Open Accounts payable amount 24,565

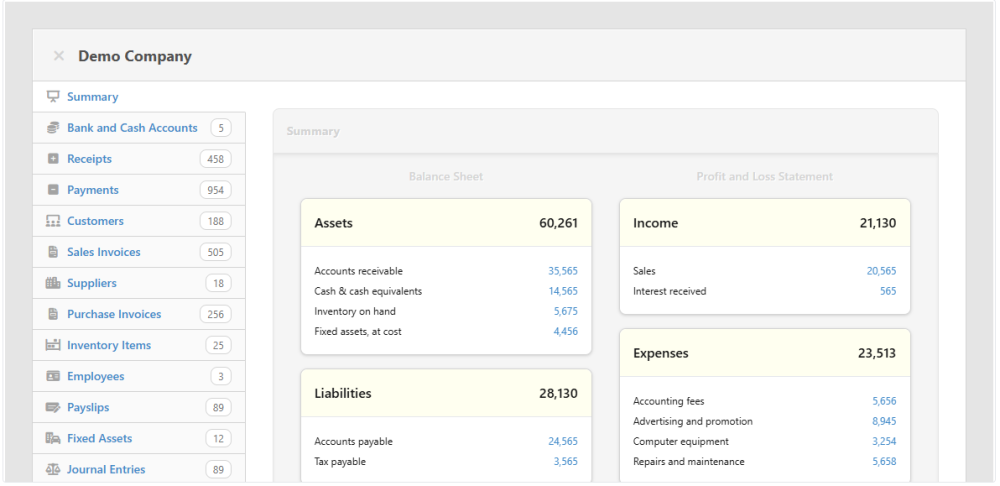click(x=562, y=441)
